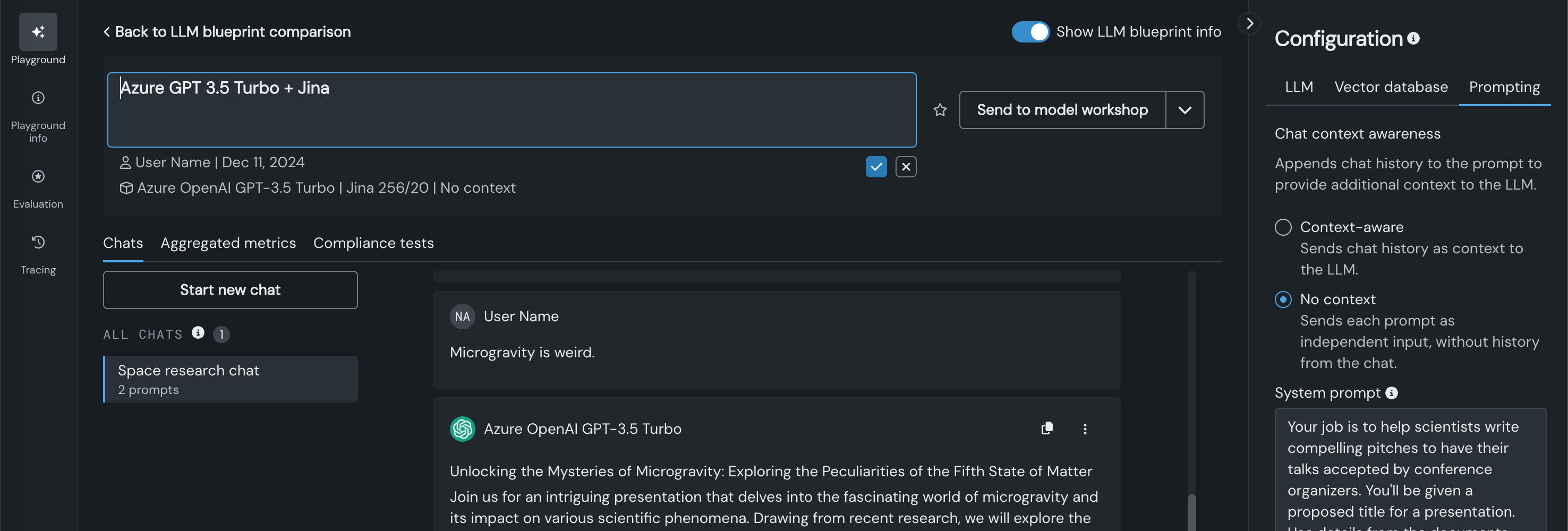Collapse the Configuration panel with the chevron
The image size is (1568, 531).
pyautogui.click(x=1249, y=24)
